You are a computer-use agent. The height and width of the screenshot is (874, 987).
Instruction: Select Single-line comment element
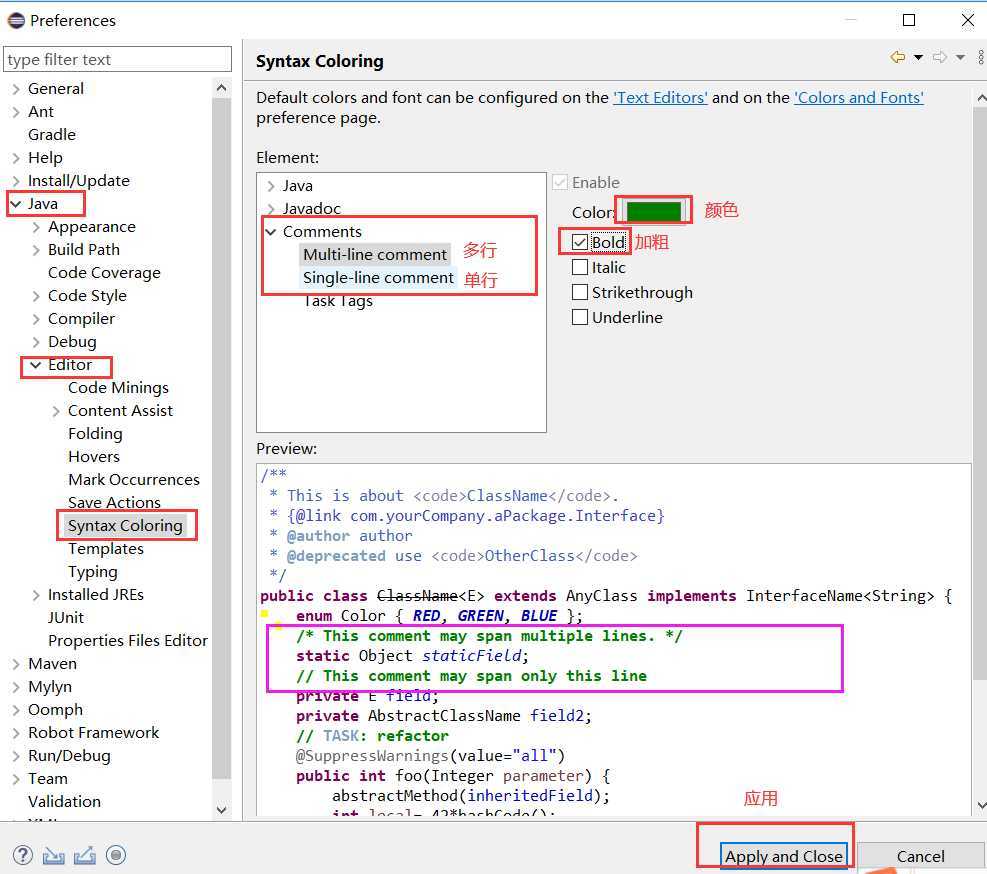(378, 278)
